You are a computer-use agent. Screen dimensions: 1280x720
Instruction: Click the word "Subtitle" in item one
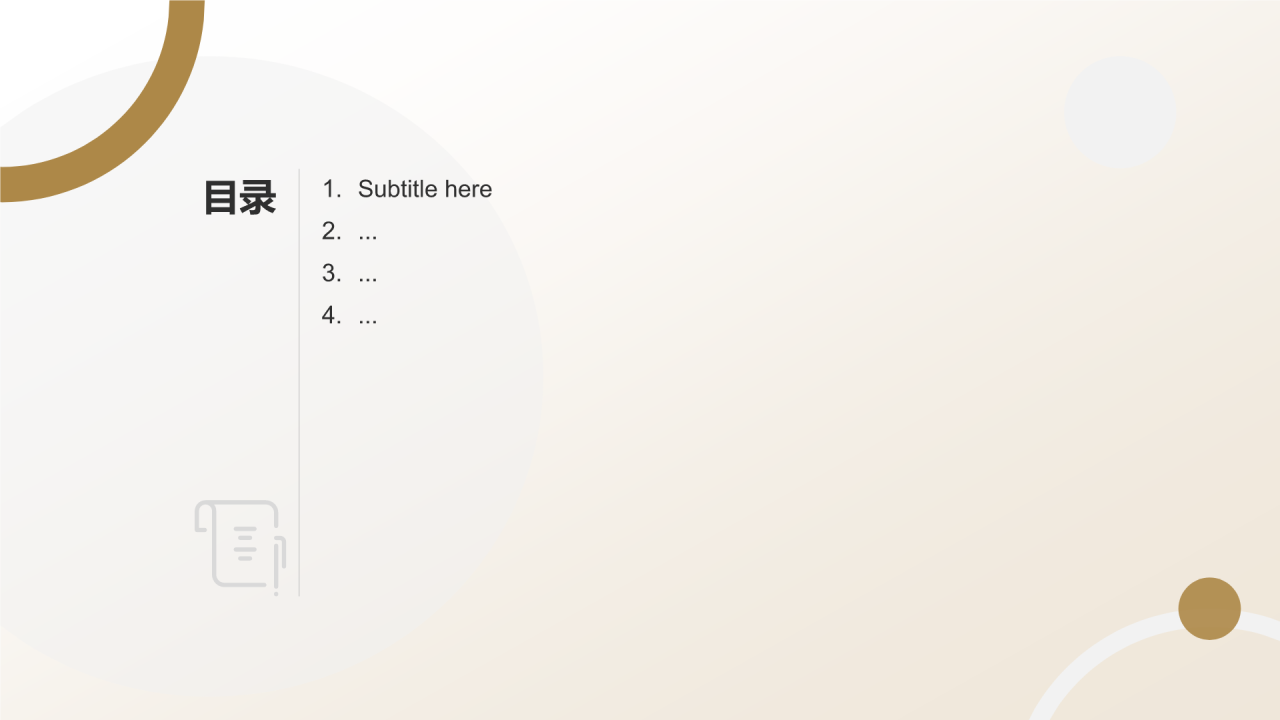point(398,189)
